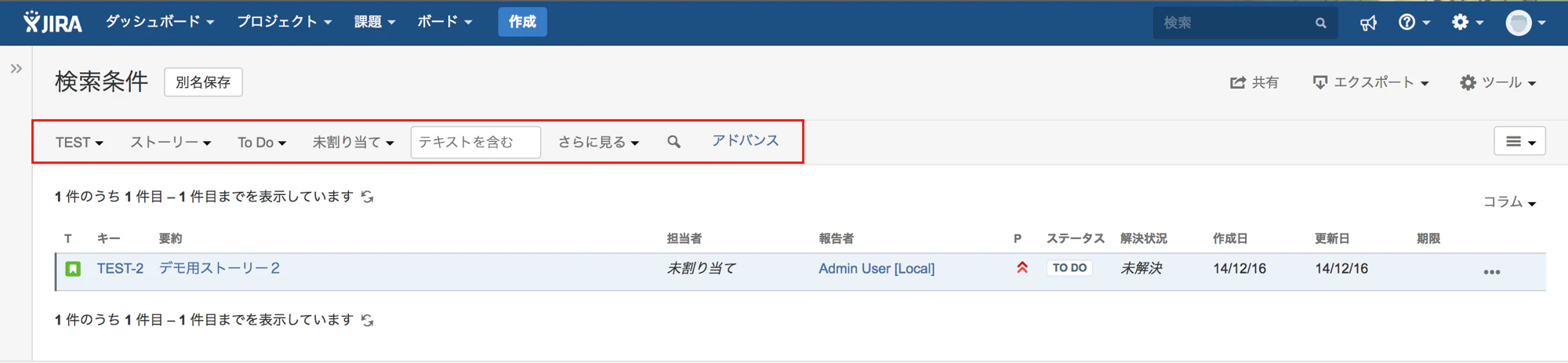The height and width of the screenshot is (363, 1568).
Task: Click lower refresh results icon
Action: [367, 321]
